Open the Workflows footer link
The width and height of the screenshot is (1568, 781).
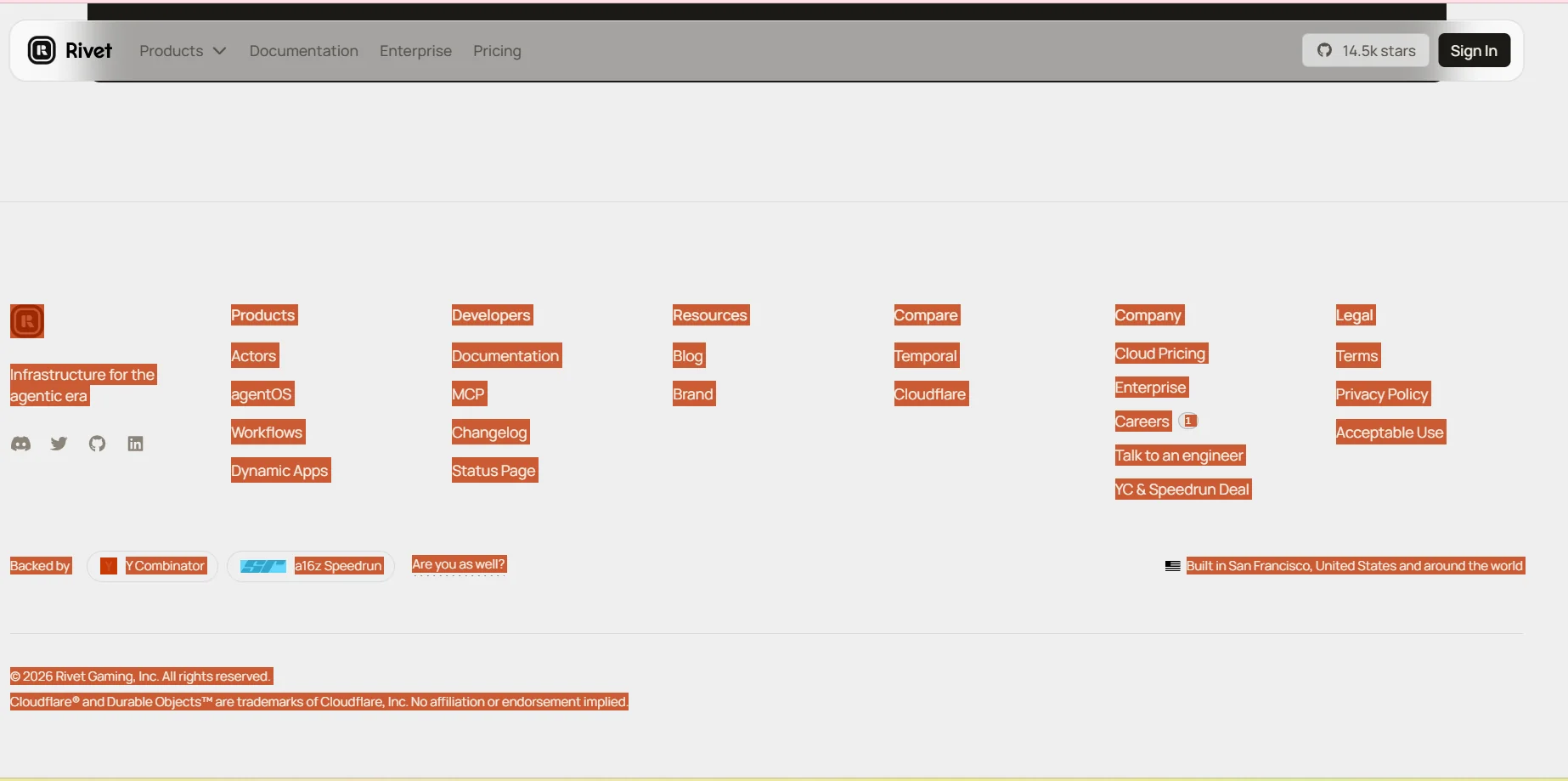(268, 433)
